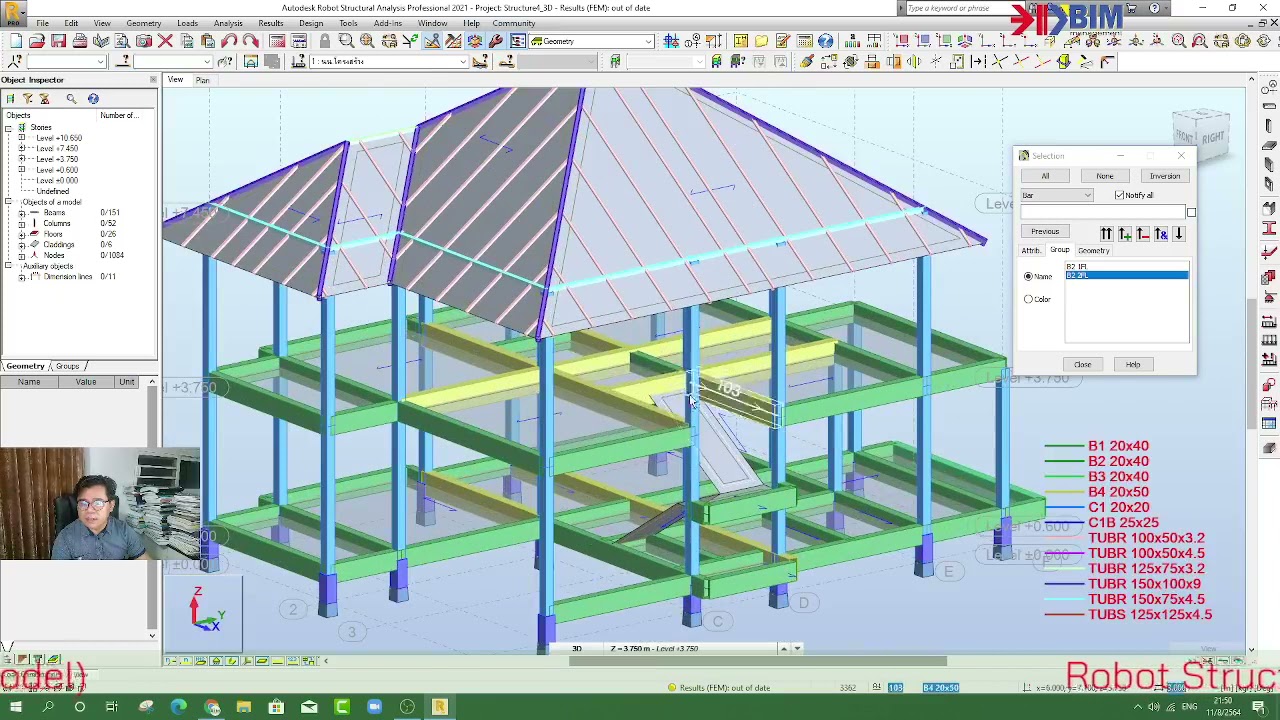Click the Previous button
Viewport: 1280px width, 720px height.
1045,231
